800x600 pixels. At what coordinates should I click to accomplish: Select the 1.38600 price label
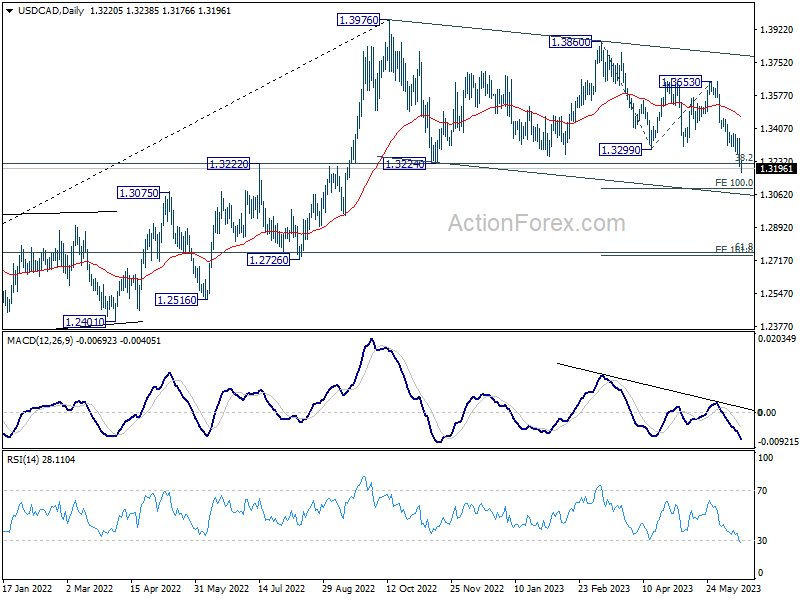570,42
